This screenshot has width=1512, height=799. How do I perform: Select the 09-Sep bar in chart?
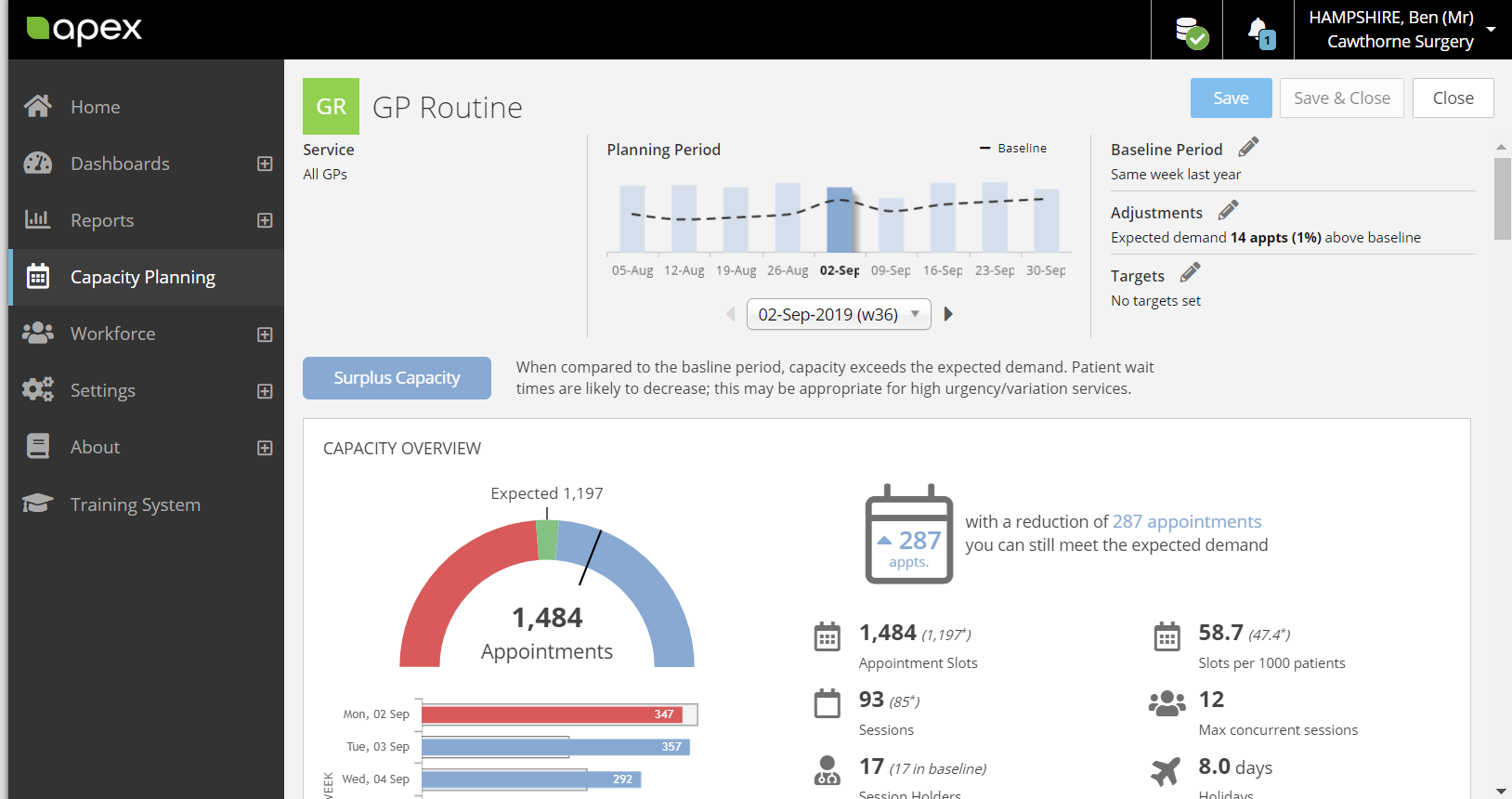point(892,226)
